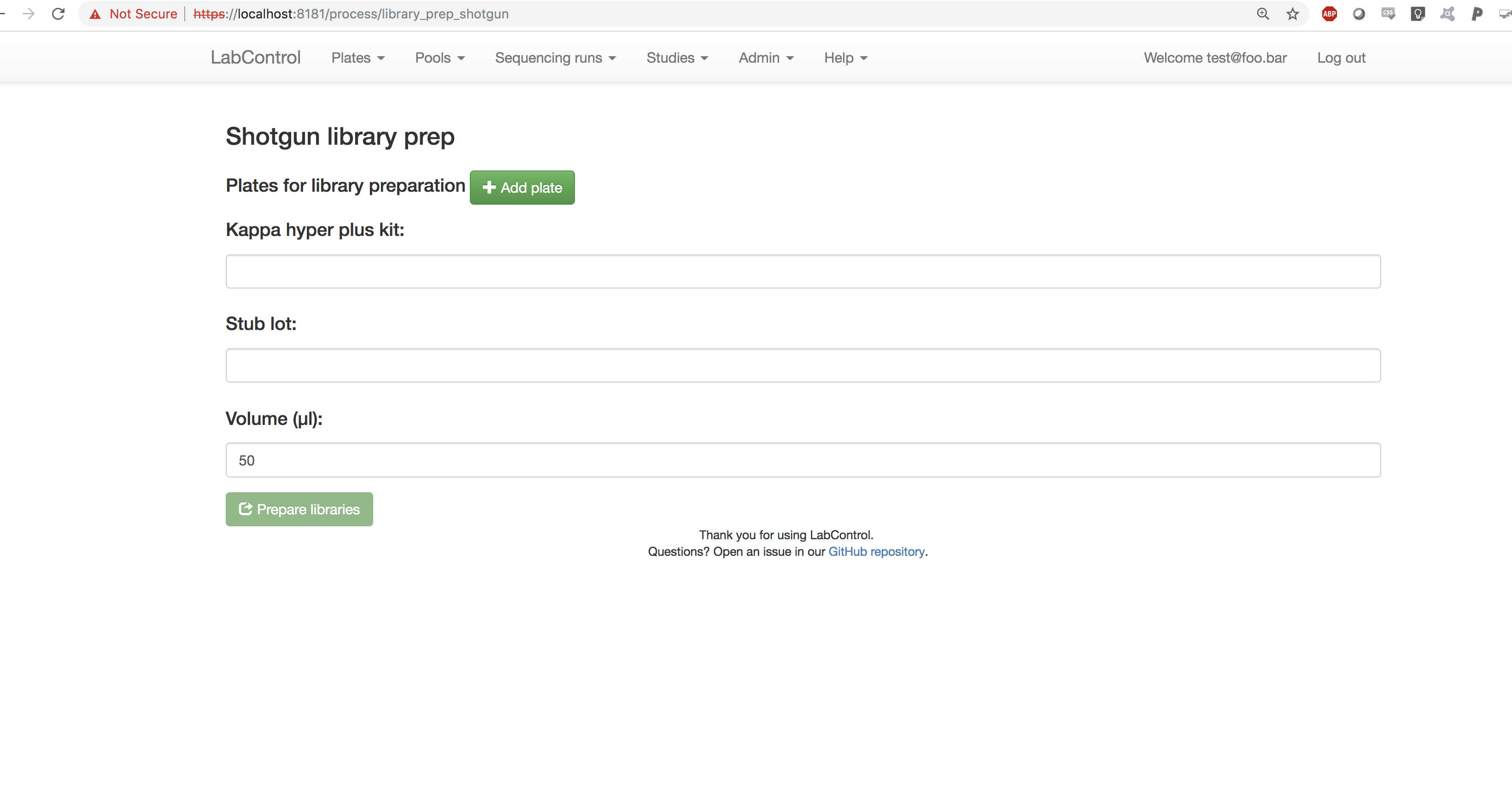Bookmark this page with the star icon
The height and width of the screenshot is (801, 1512).
click(x=1292, y=14)
